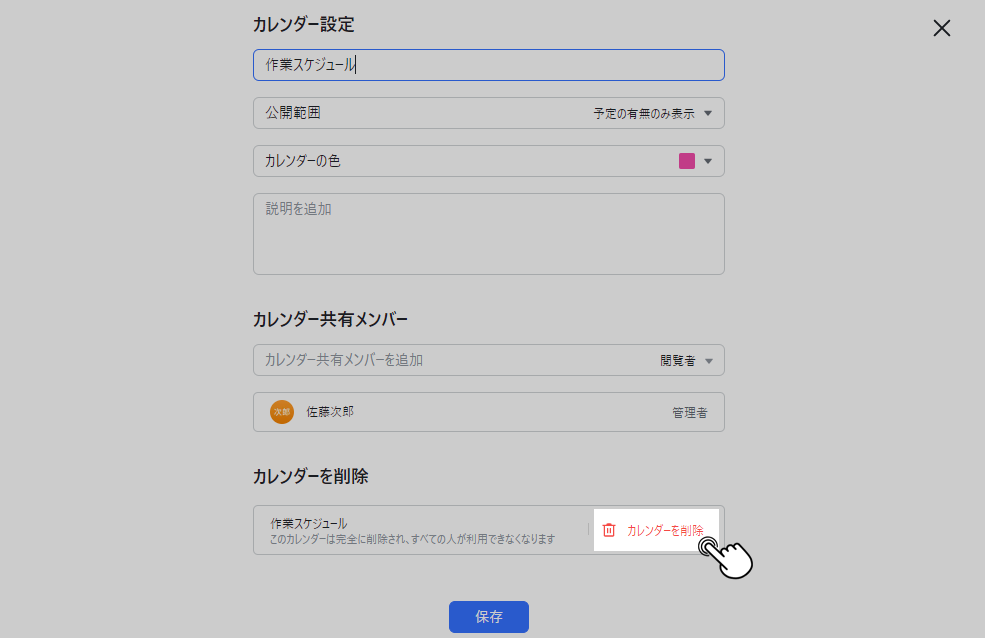Expand the calendar color dropdown arrow

708,161
